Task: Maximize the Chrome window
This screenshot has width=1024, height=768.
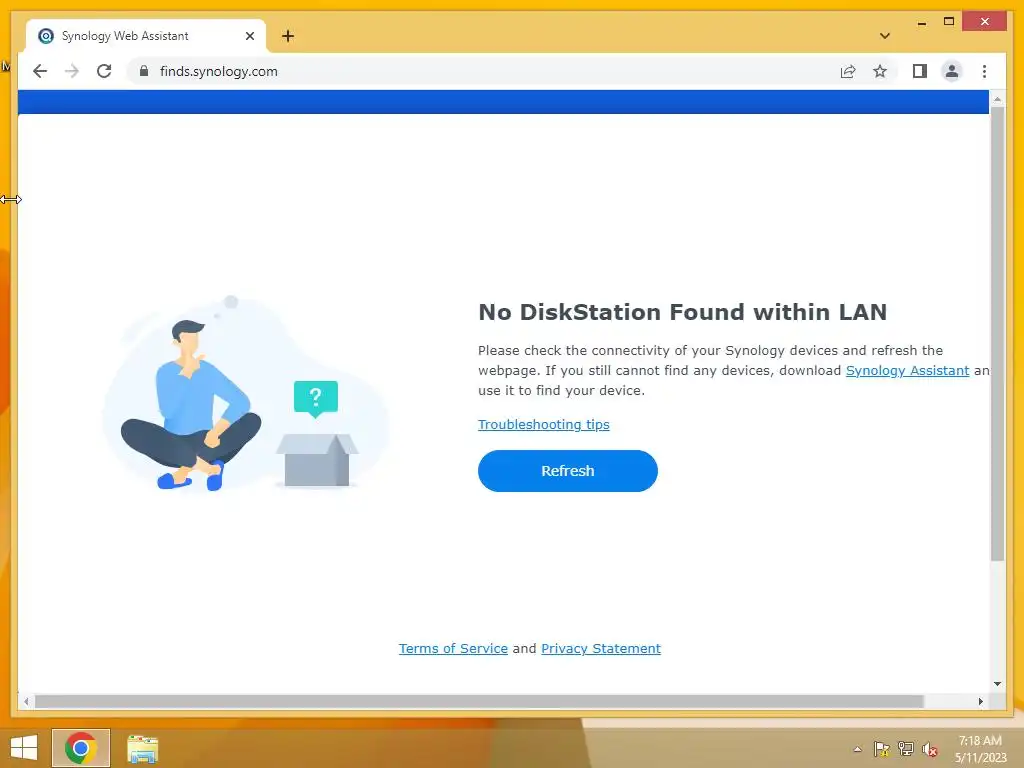Action: [949, 22]
